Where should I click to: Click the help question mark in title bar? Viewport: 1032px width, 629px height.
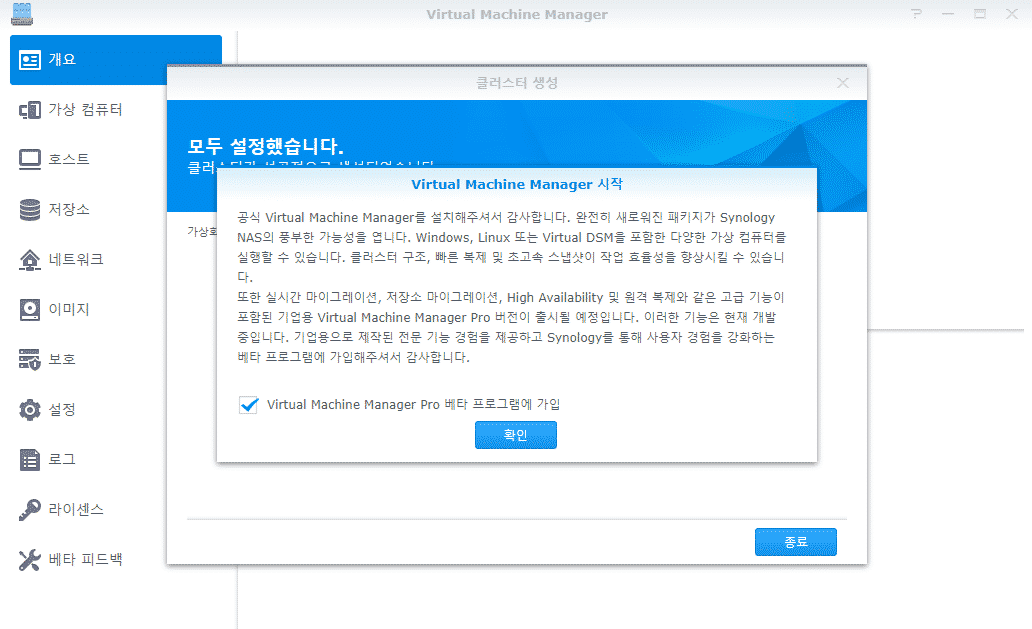(916, 14)
